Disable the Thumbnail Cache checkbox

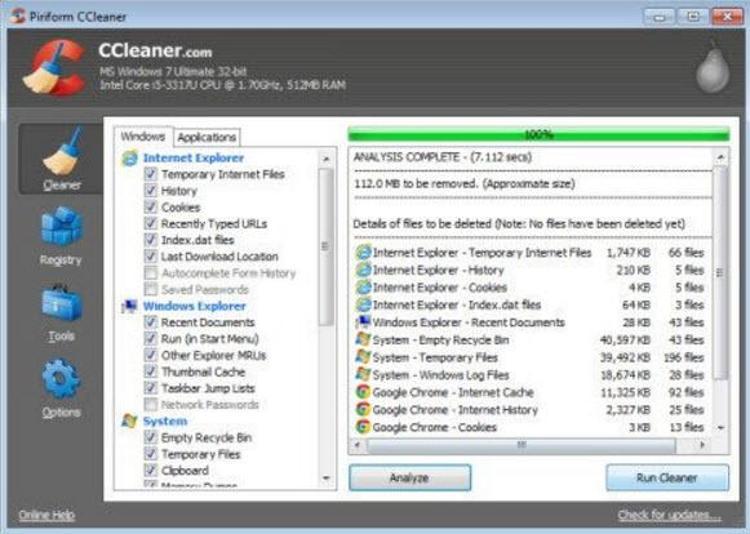[151, 372]
